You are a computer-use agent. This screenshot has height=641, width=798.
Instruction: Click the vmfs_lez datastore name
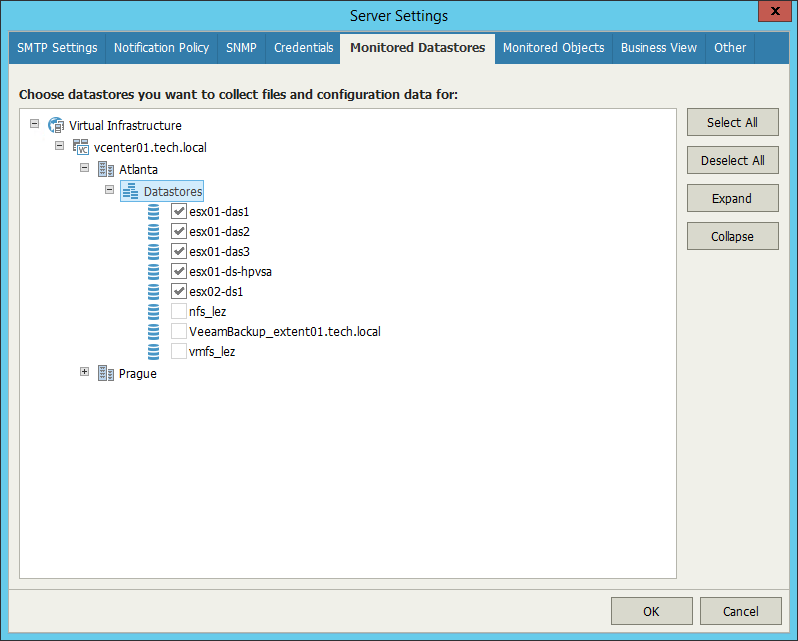click(x=212, y=352)
